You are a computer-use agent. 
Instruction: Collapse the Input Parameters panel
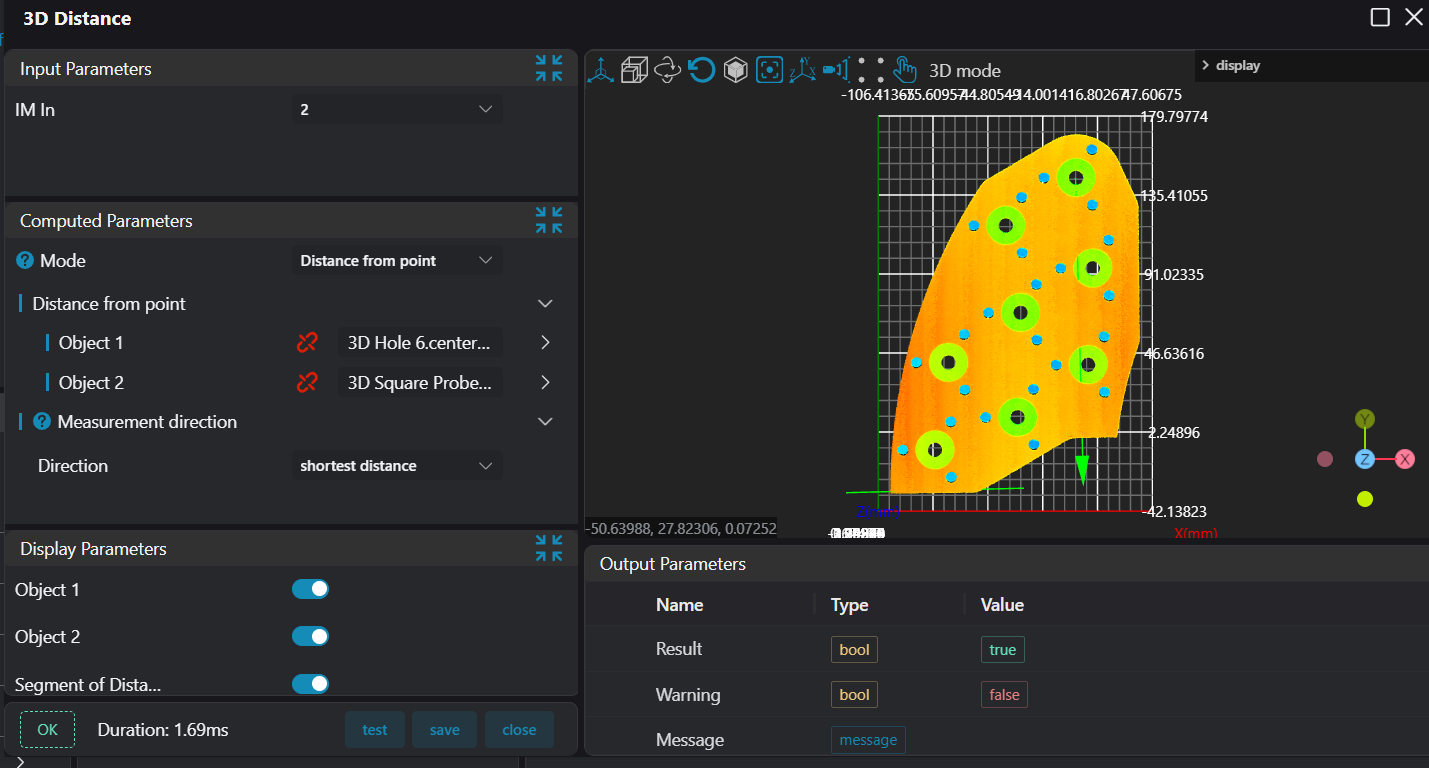(x=548, y=69)
